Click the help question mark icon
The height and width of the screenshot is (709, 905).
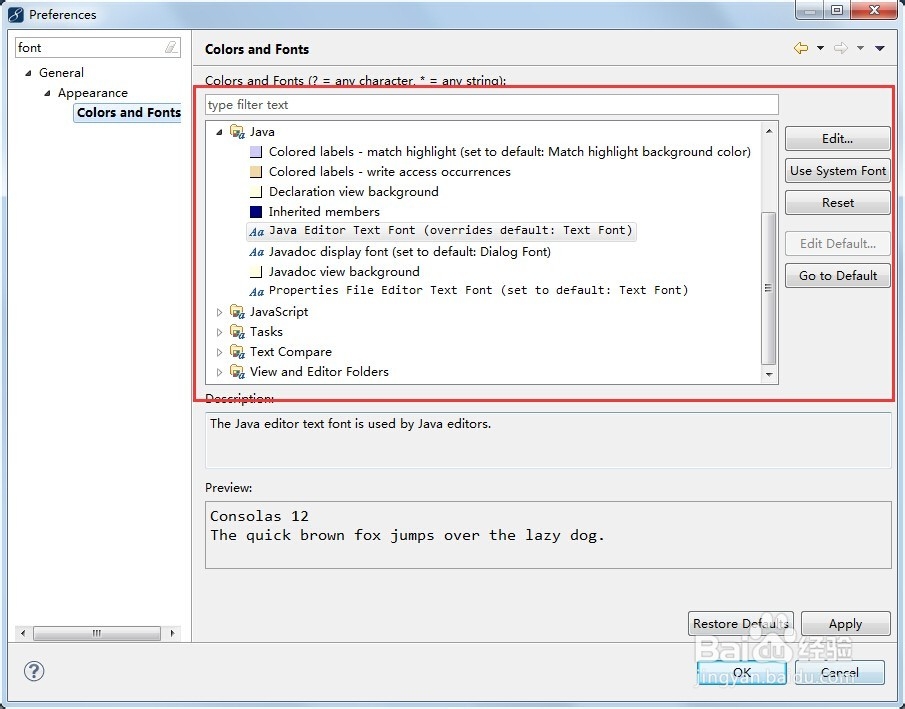click(x=34, y=671)
